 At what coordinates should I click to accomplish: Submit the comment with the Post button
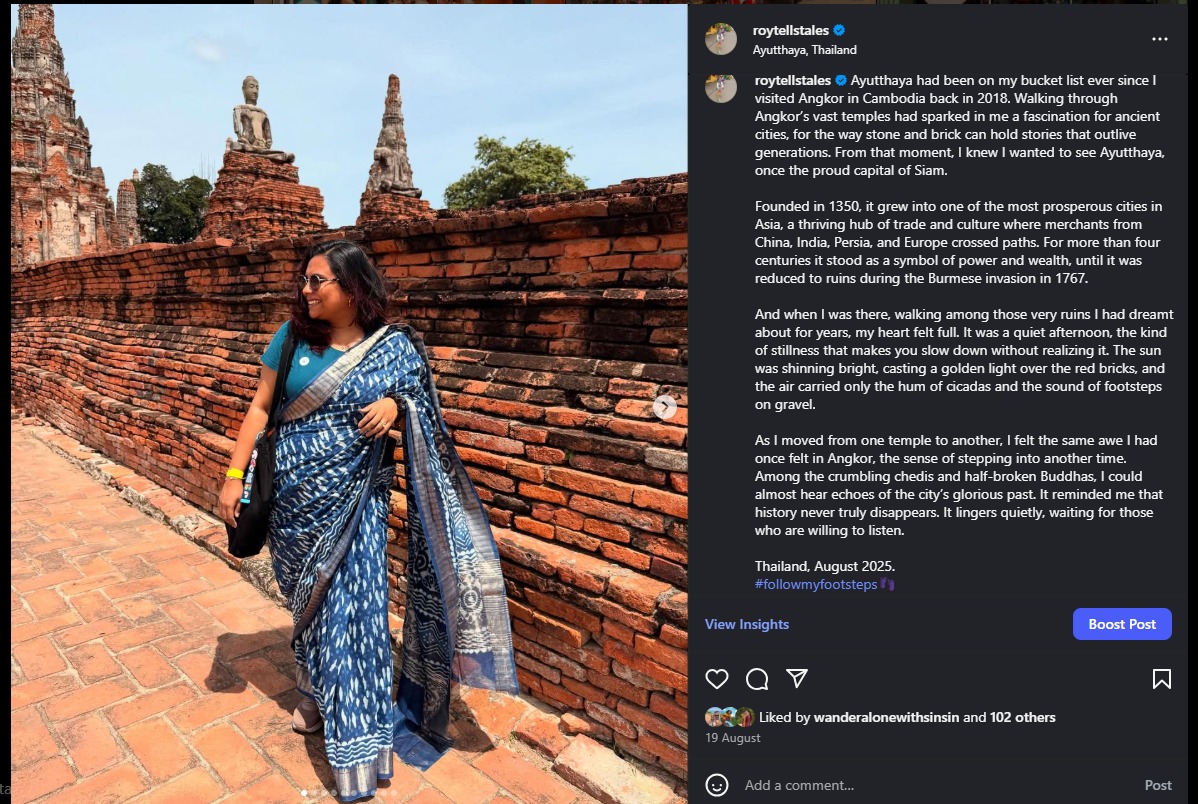pos(1158,785)
